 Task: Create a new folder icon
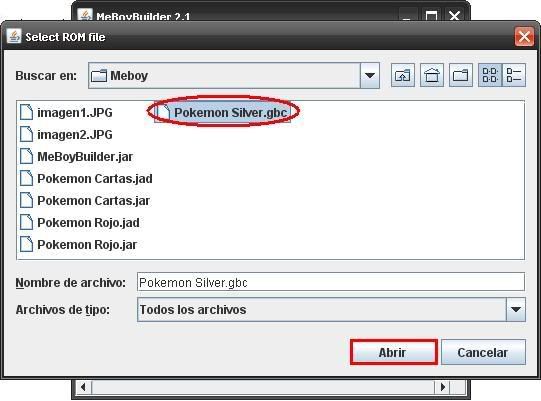(461, 75)
